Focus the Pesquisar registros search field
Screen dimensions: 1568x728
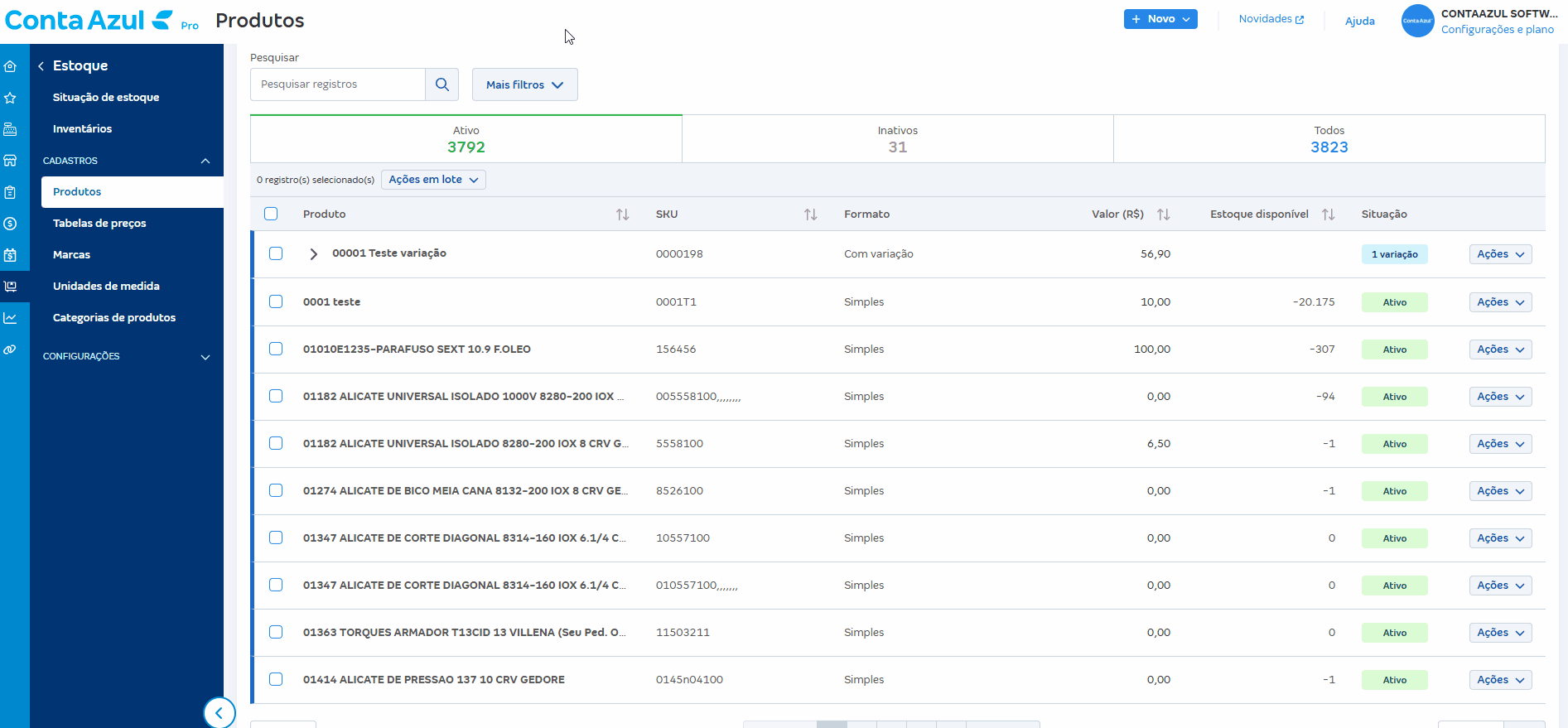pyautogui.click(x=338, y=84)
